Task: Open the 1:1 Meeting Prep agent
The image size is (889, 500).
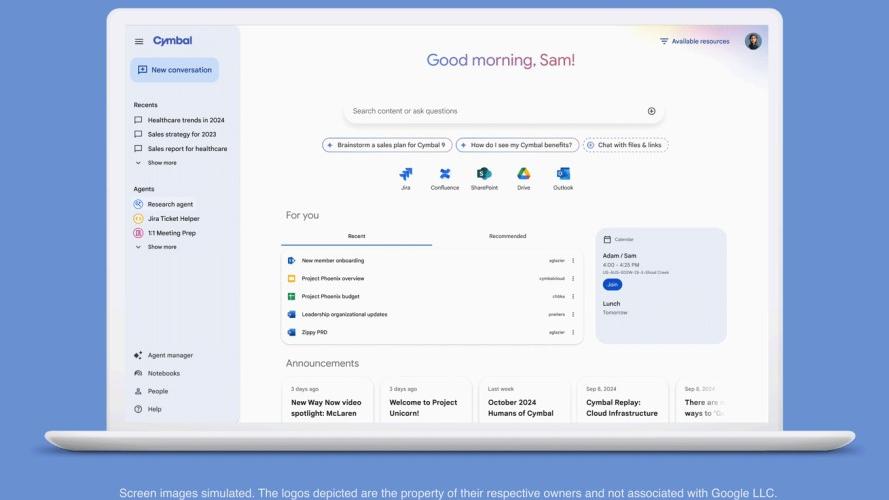Action: 164,233
